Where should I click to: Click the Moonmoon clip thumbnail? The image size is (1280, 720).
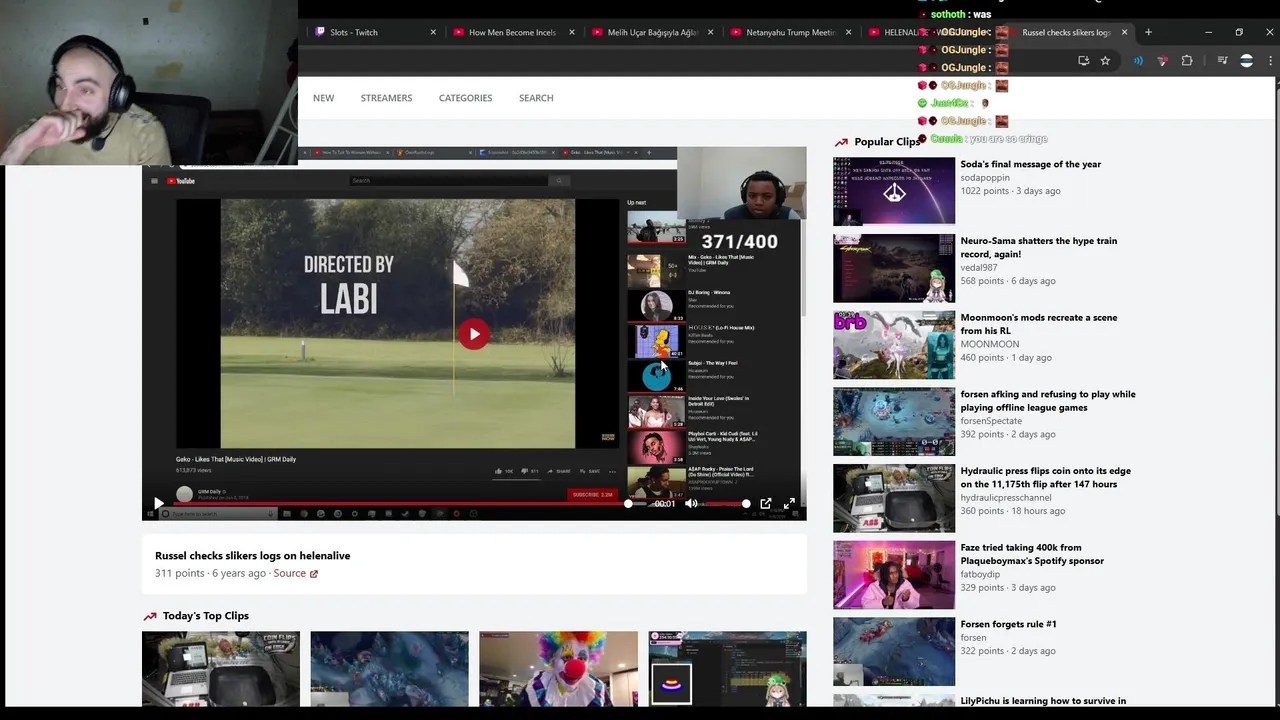(x=894, y=345)
